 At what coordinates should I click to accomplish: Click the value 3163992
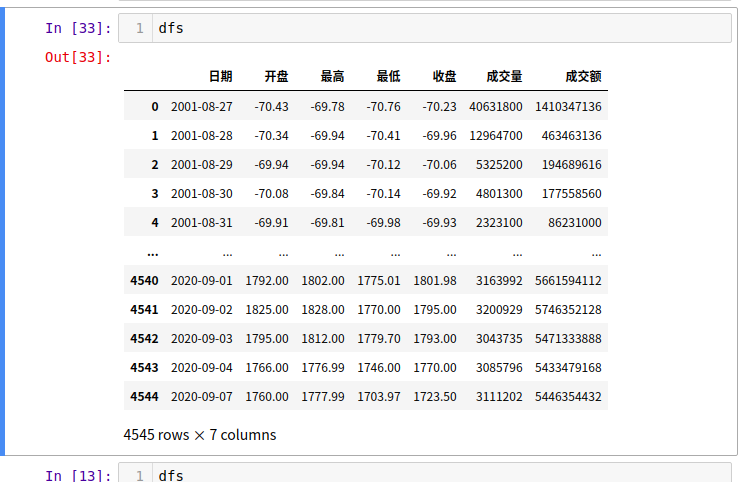(499, 281)
